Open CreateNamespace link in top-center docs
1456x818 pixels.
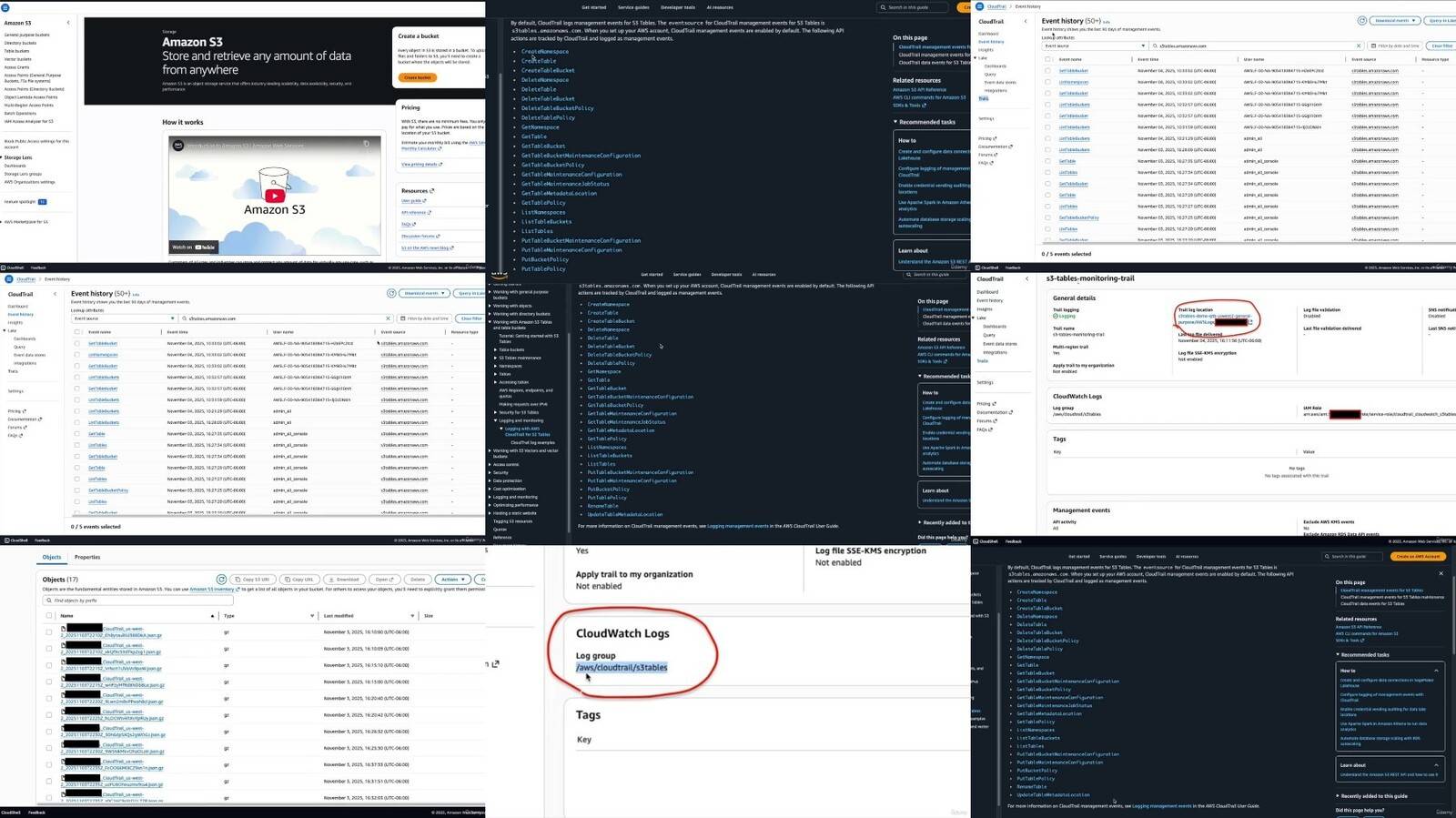pyautogui.click(x=545, y=51)
